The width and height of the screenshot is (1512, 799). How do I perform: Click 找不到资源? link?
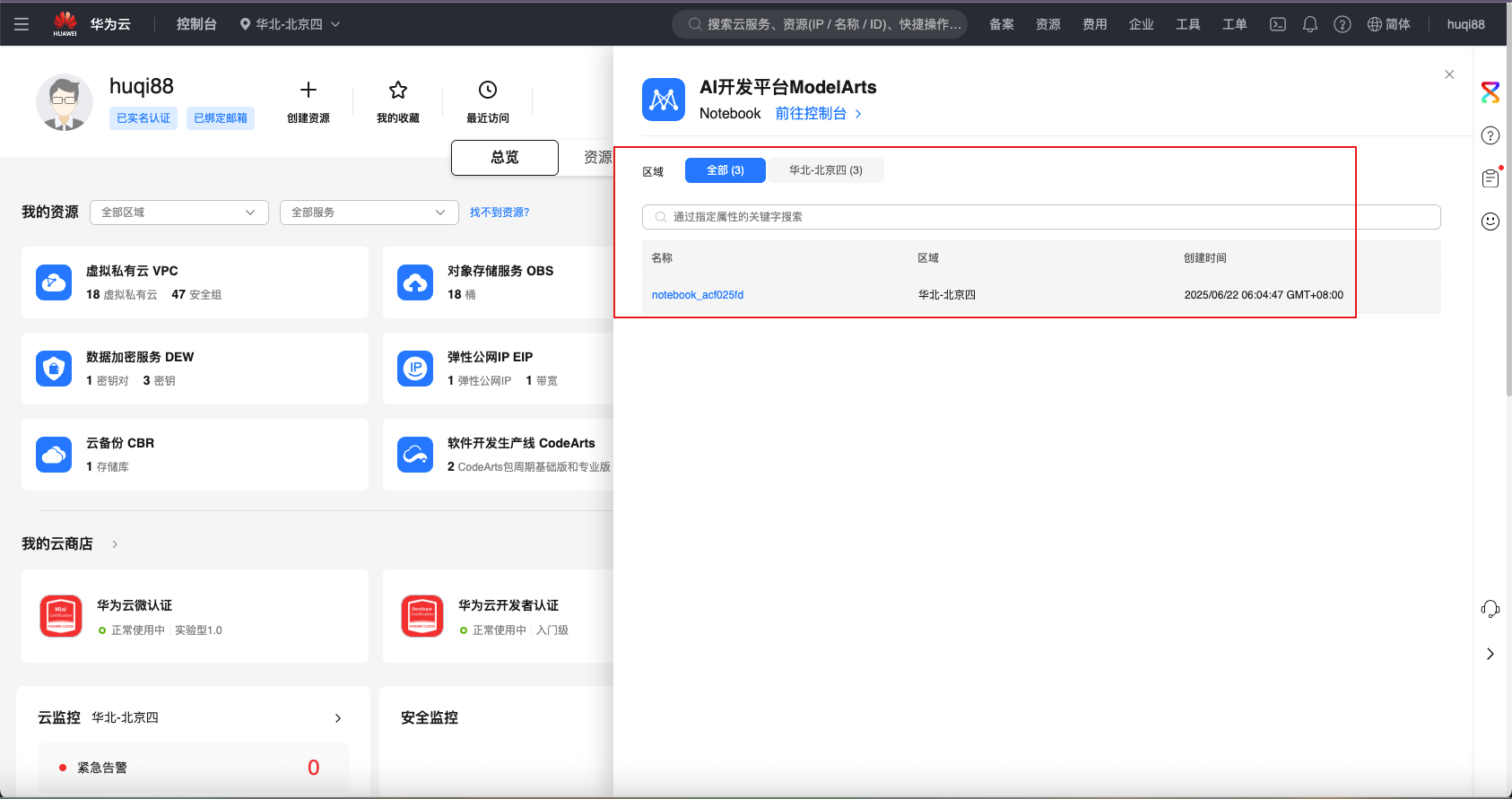[x=500, y=213]
